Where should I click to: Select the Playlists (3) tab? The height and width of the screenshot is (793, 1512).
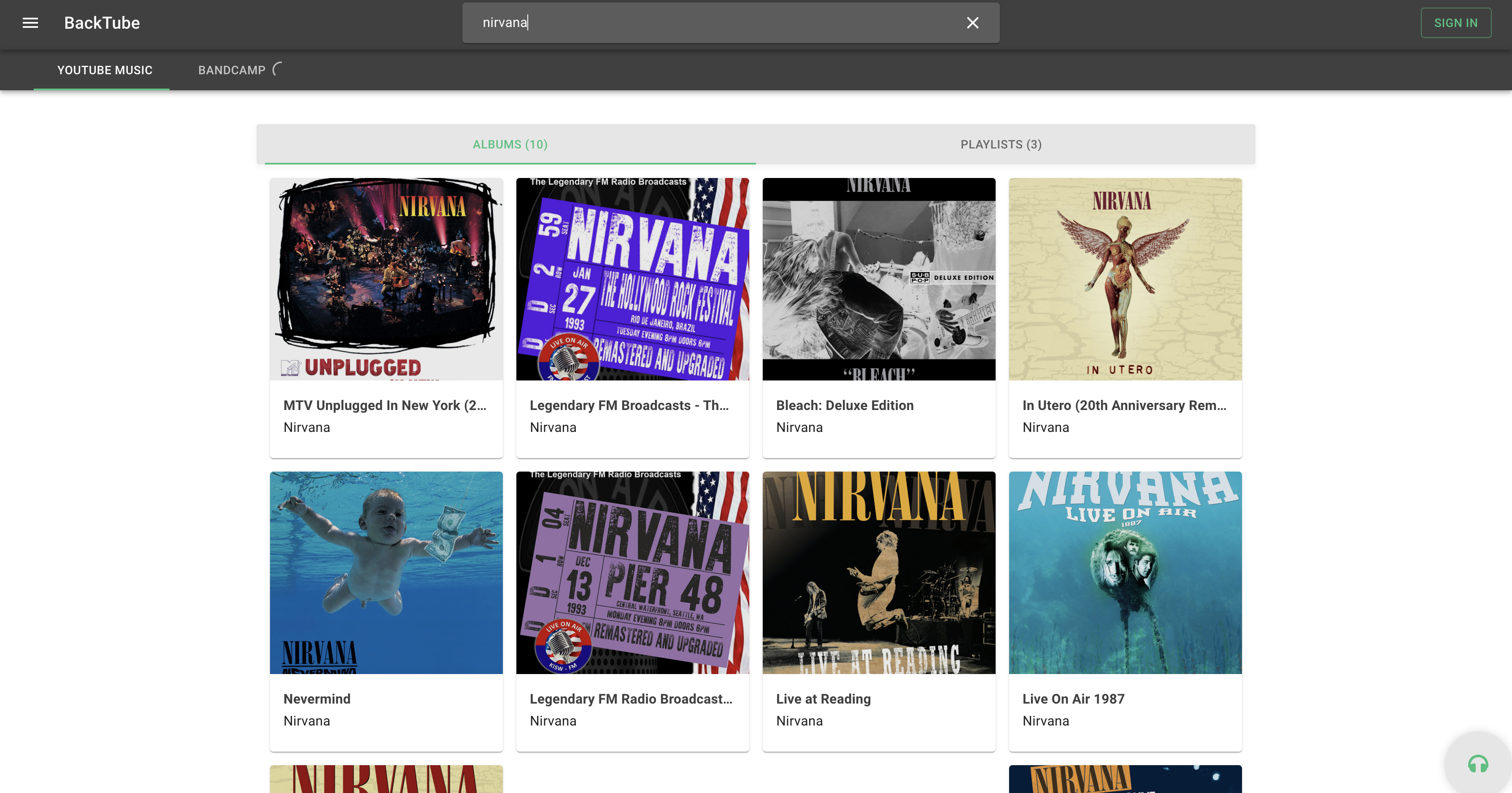pos(1001,144)
